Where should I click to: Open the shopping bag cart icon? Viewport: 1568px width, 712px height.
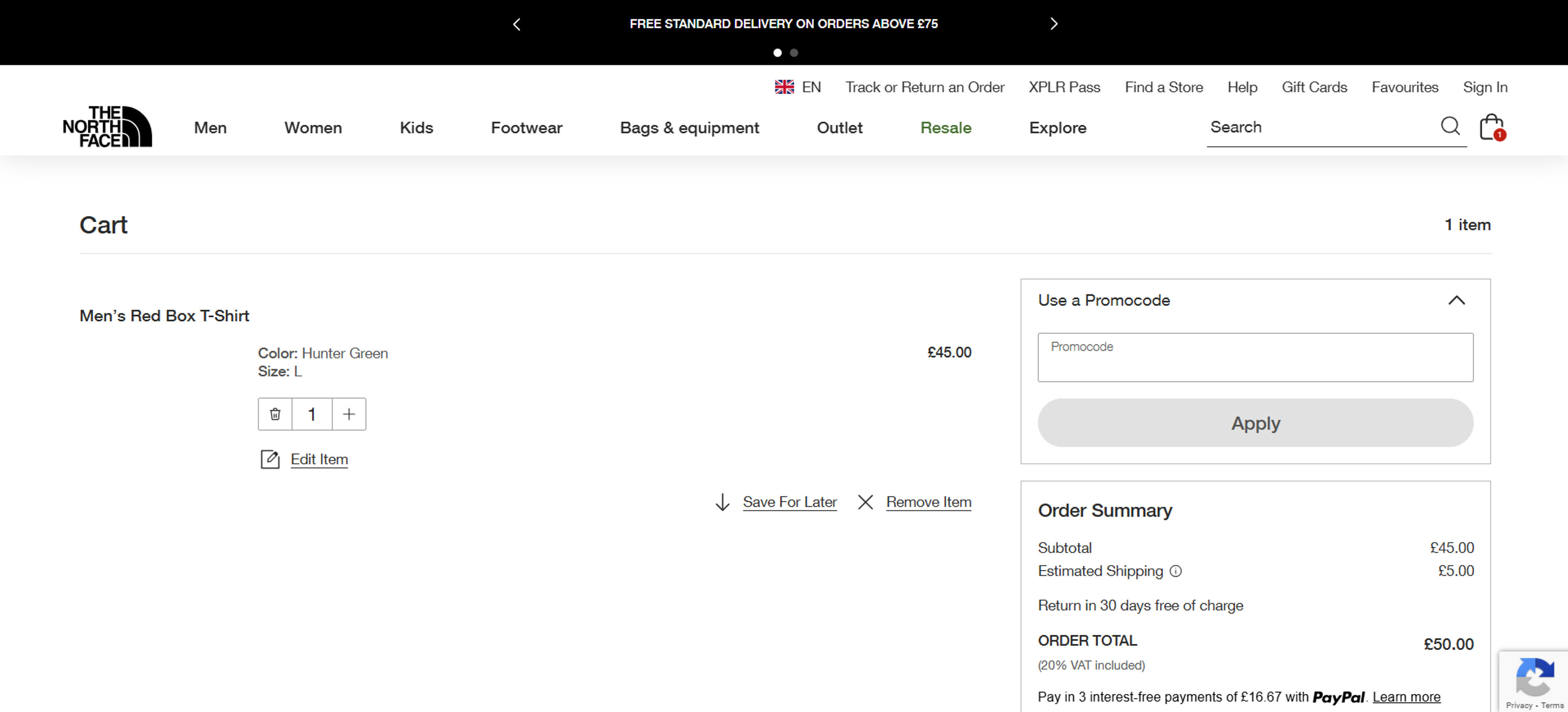pos(1492,127)
